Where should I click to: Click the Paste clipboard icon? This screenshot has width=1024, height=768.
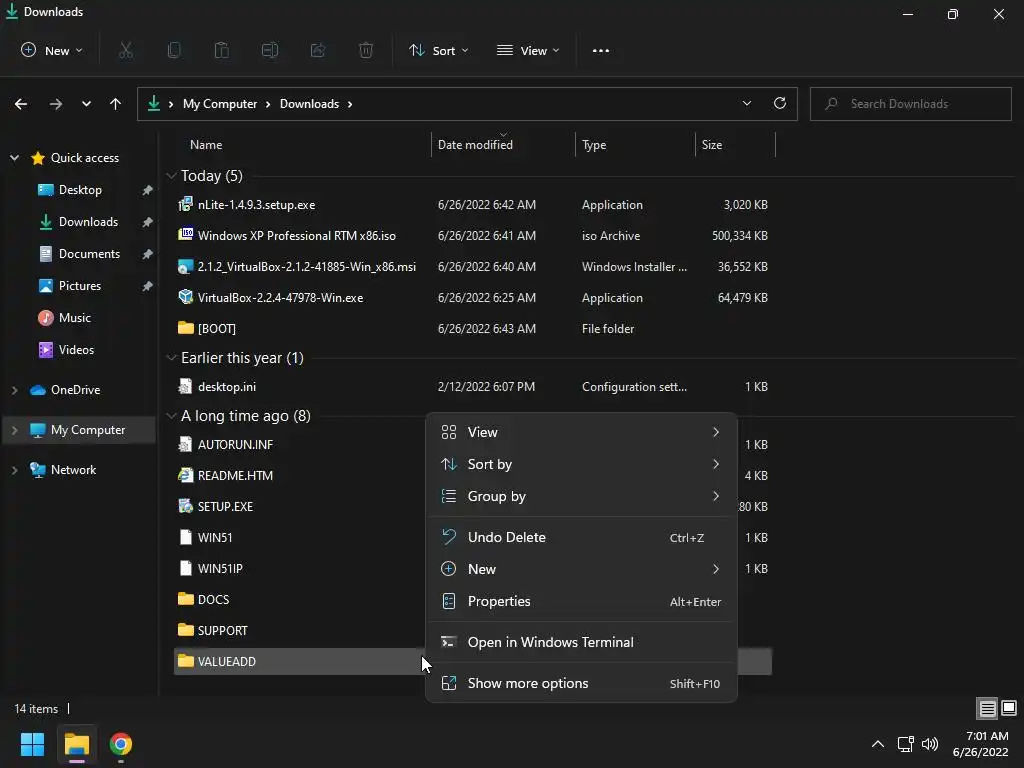[x=221, y=50]
